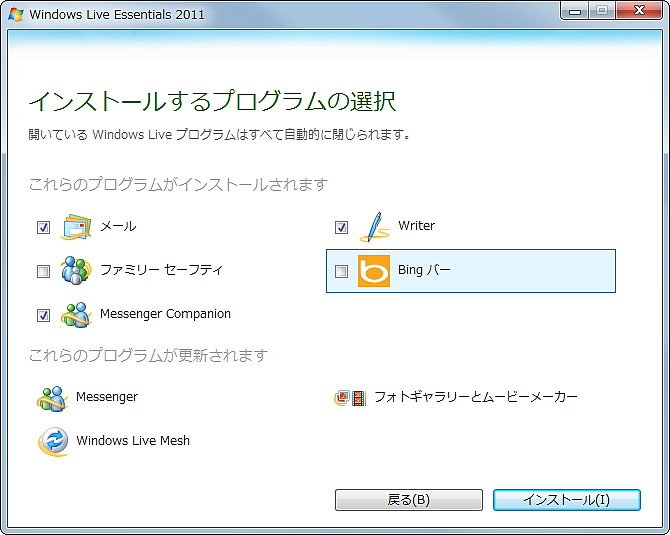Click the これらのプログラムが更新されます section header
This screenshot has width=670, height=535.
point(148,356)
